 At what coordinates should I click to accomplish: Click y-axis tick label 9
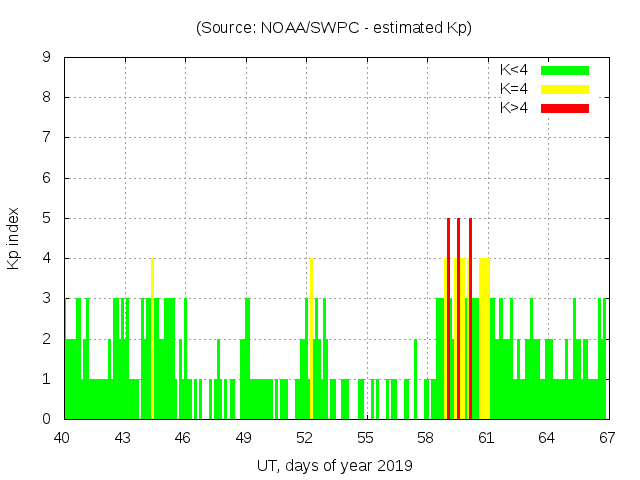click(46, 58)
